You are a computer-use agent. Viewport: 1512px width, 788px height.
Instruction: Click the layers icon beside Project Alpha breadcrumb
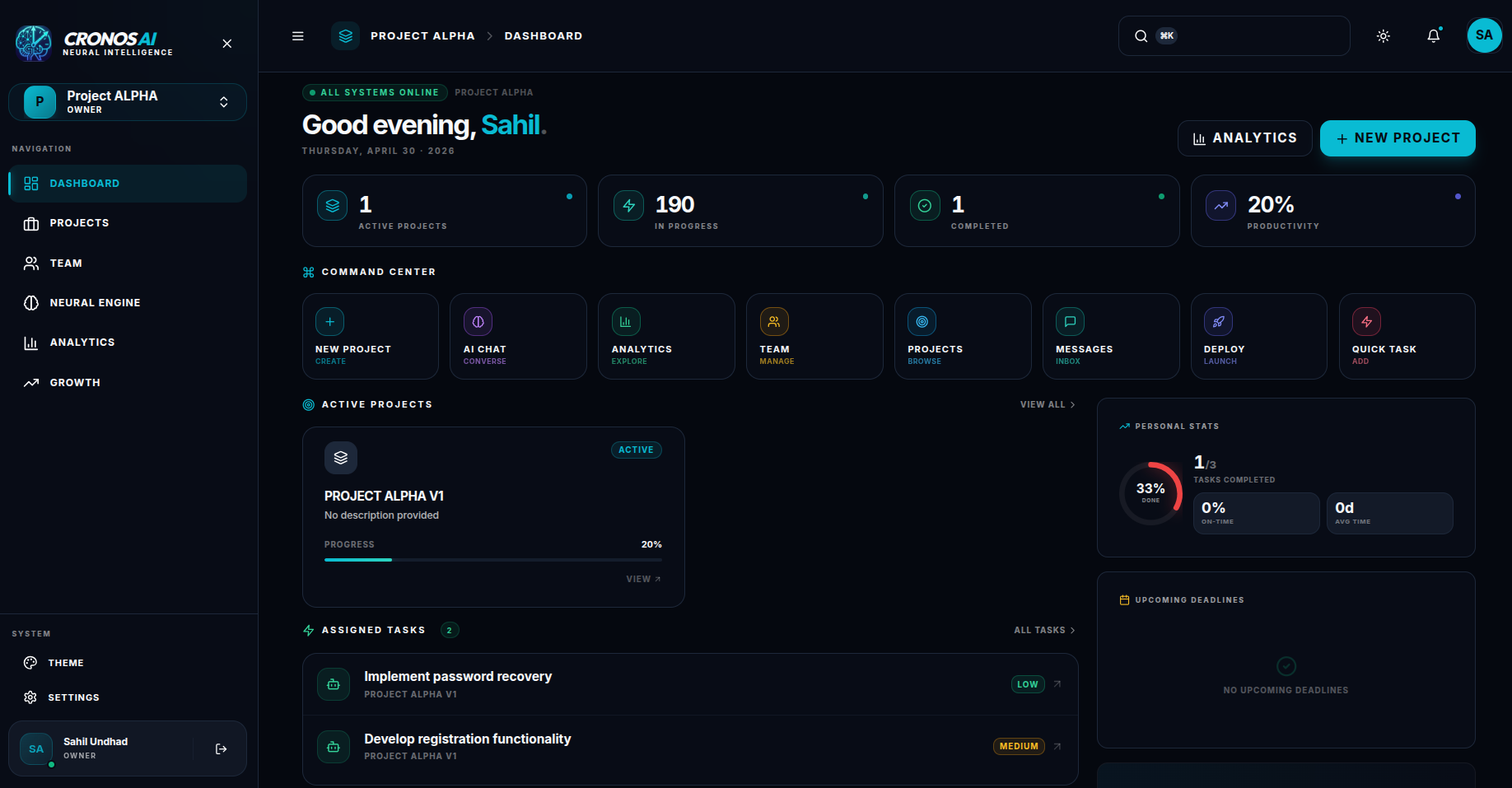[346, 36]
